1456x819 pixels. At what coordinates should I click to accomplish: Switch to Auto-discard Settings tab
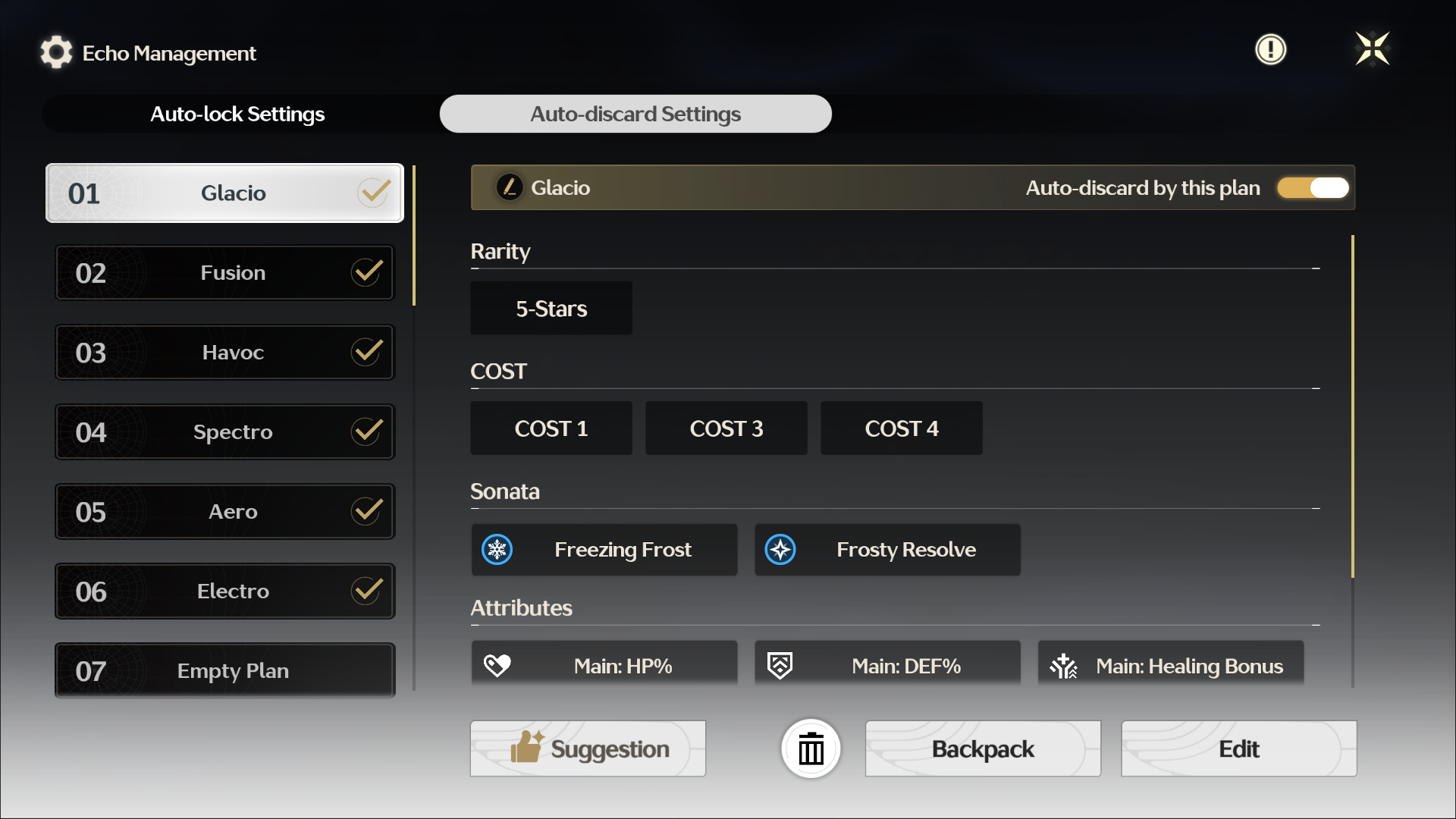coord(635,114)
